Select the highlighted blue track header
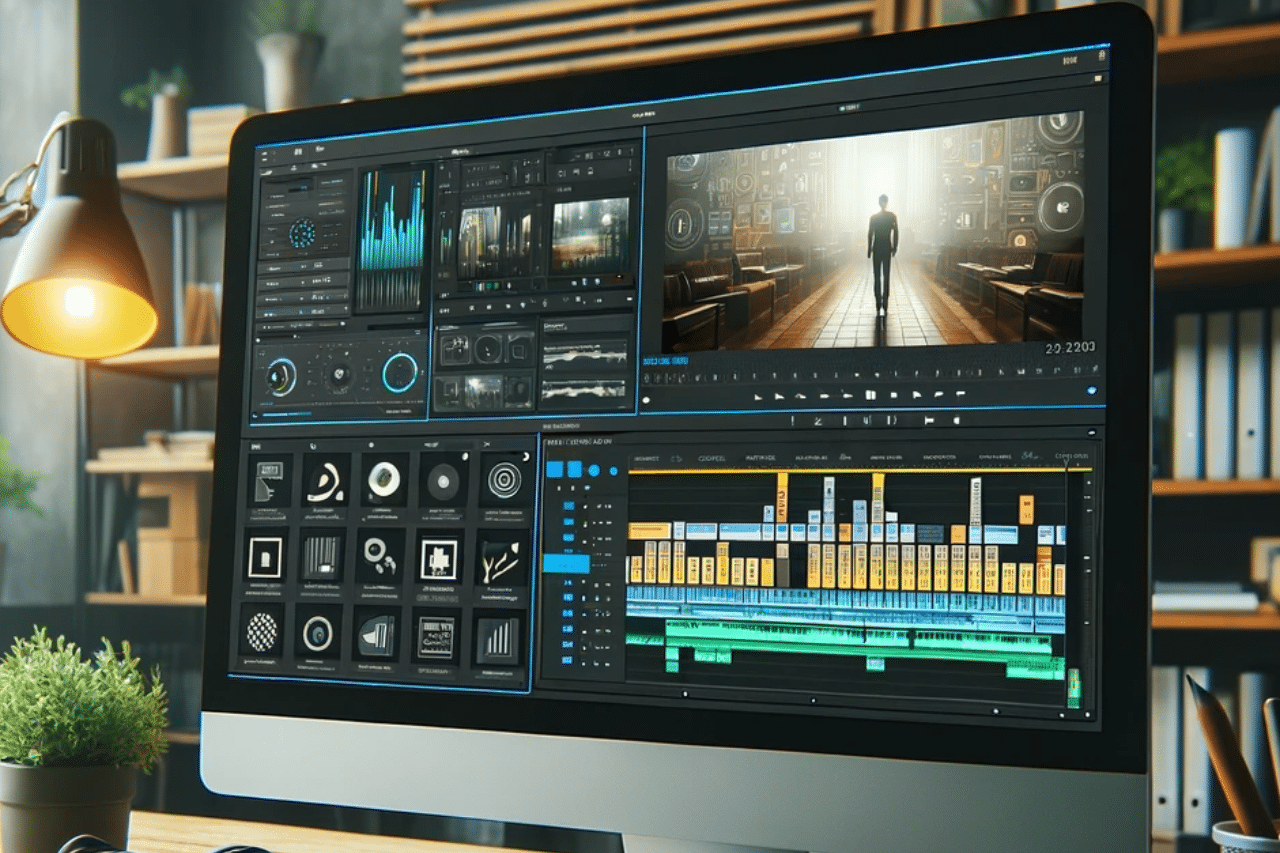1280x853 pixels. point(566,564)
